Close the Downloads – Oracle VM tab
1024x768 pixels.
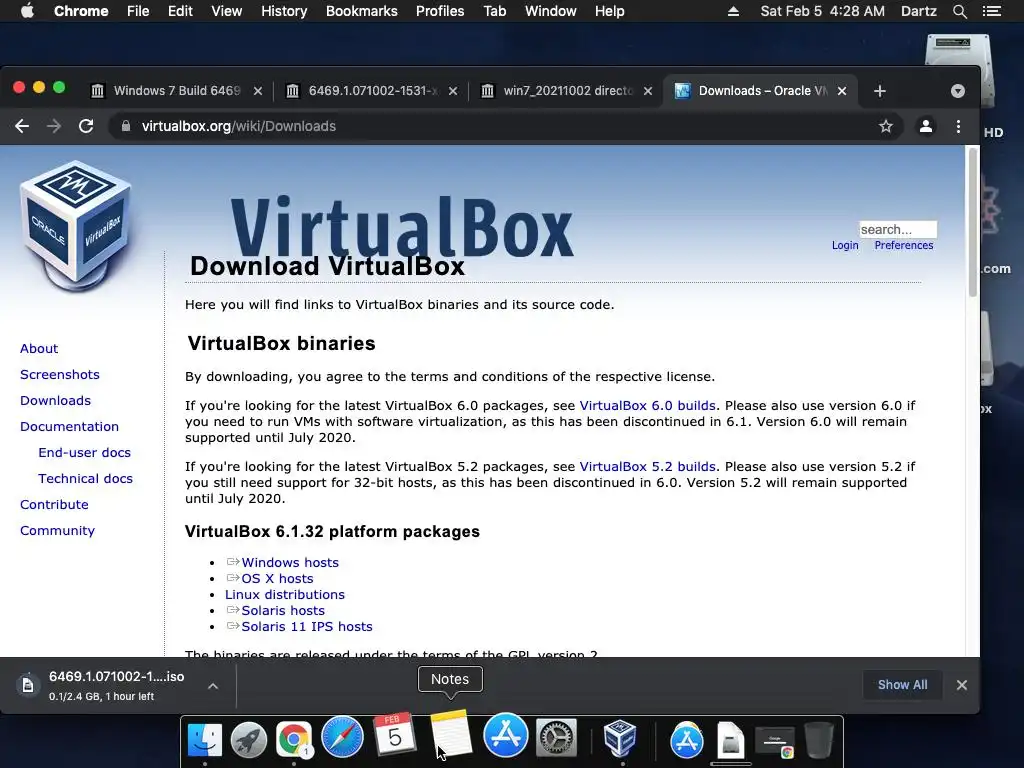point(842,91)
